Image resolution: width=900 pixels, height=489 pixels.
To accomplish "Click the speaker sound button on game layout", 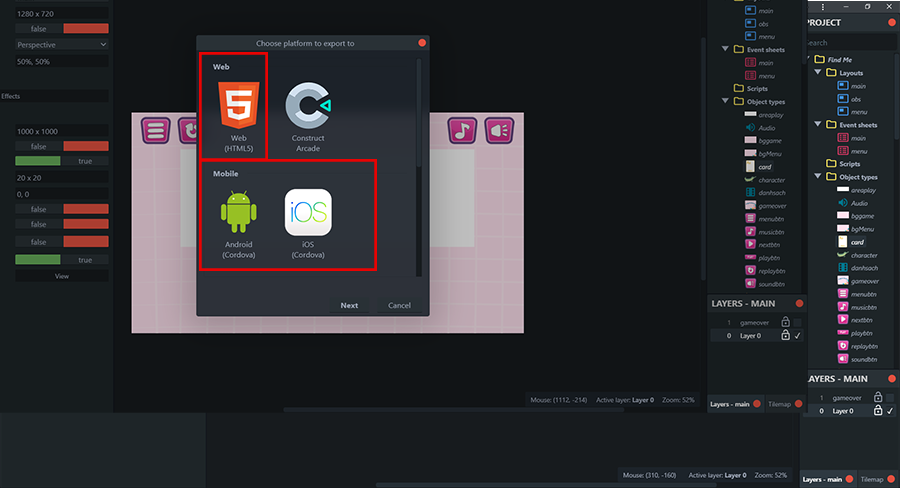I will (499, 130).
